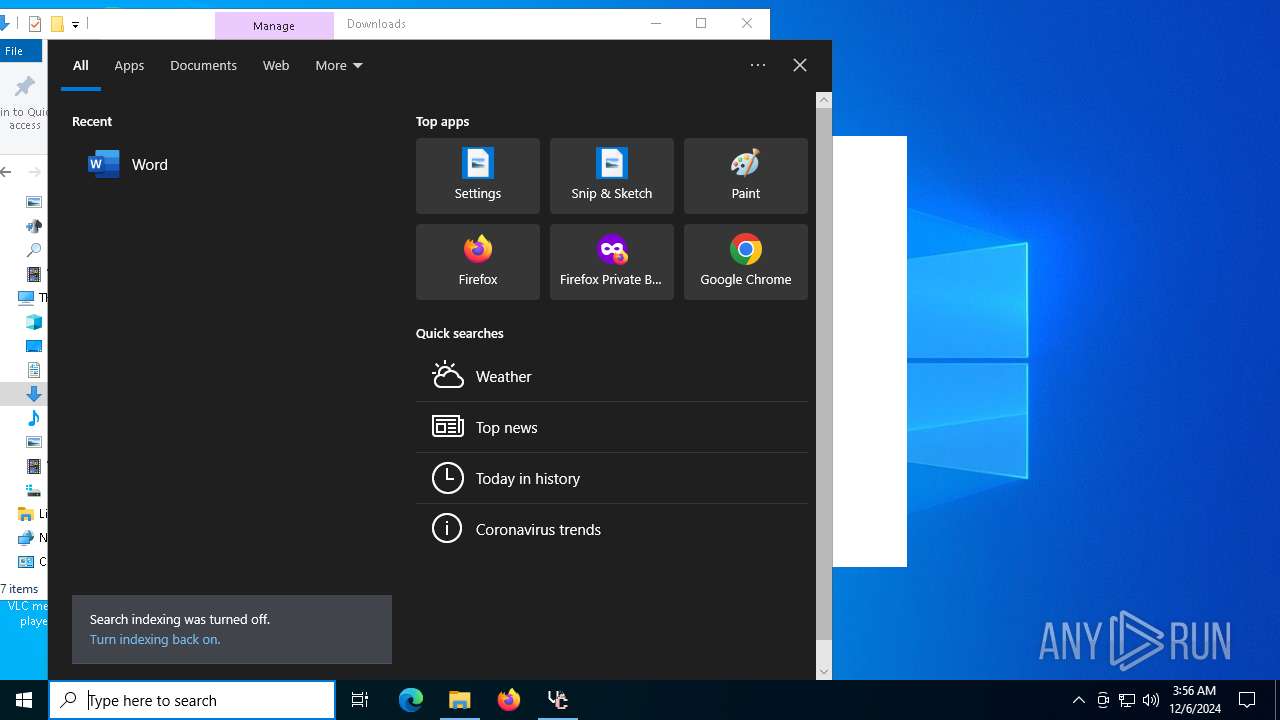Click Turn indexing back on link
The width and height of the screenshot is (1280, 720).
(155, 639)
